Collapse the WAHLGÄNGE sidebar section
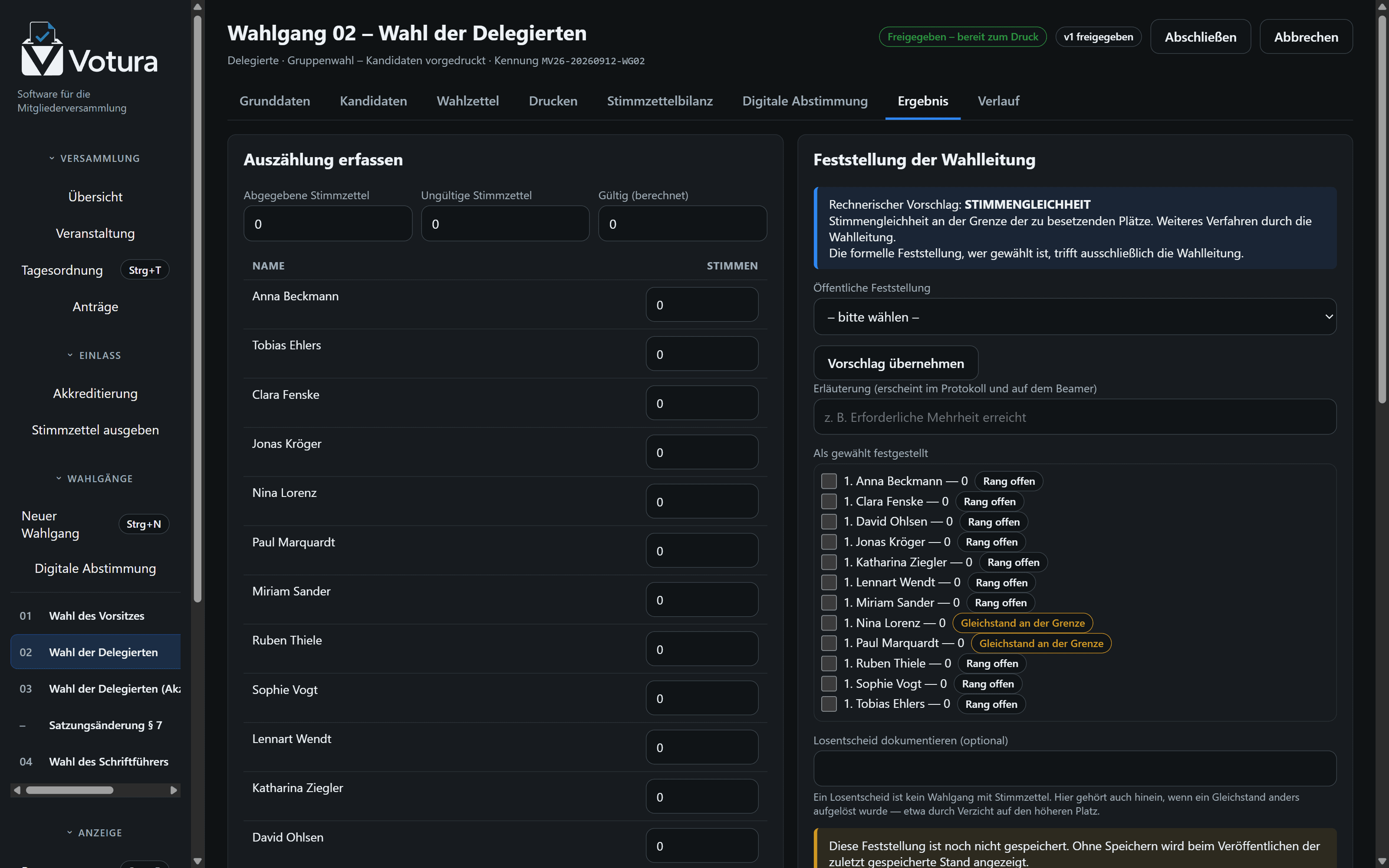The width and height of the screenshot is (1389, 868). 95,479
